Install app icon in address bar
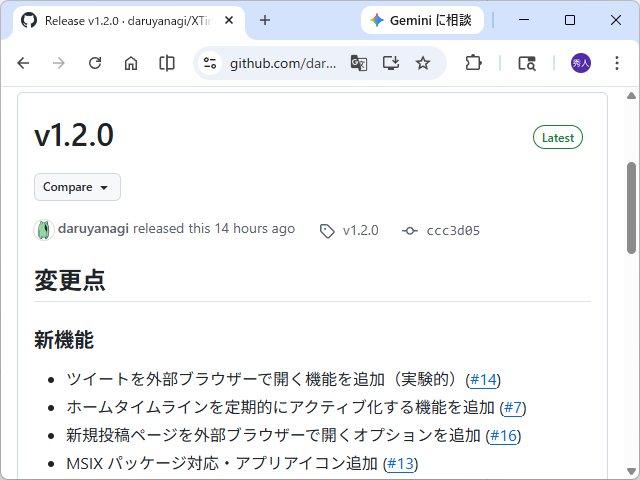The width and height of the screenshot is (640, 480). 391,63
